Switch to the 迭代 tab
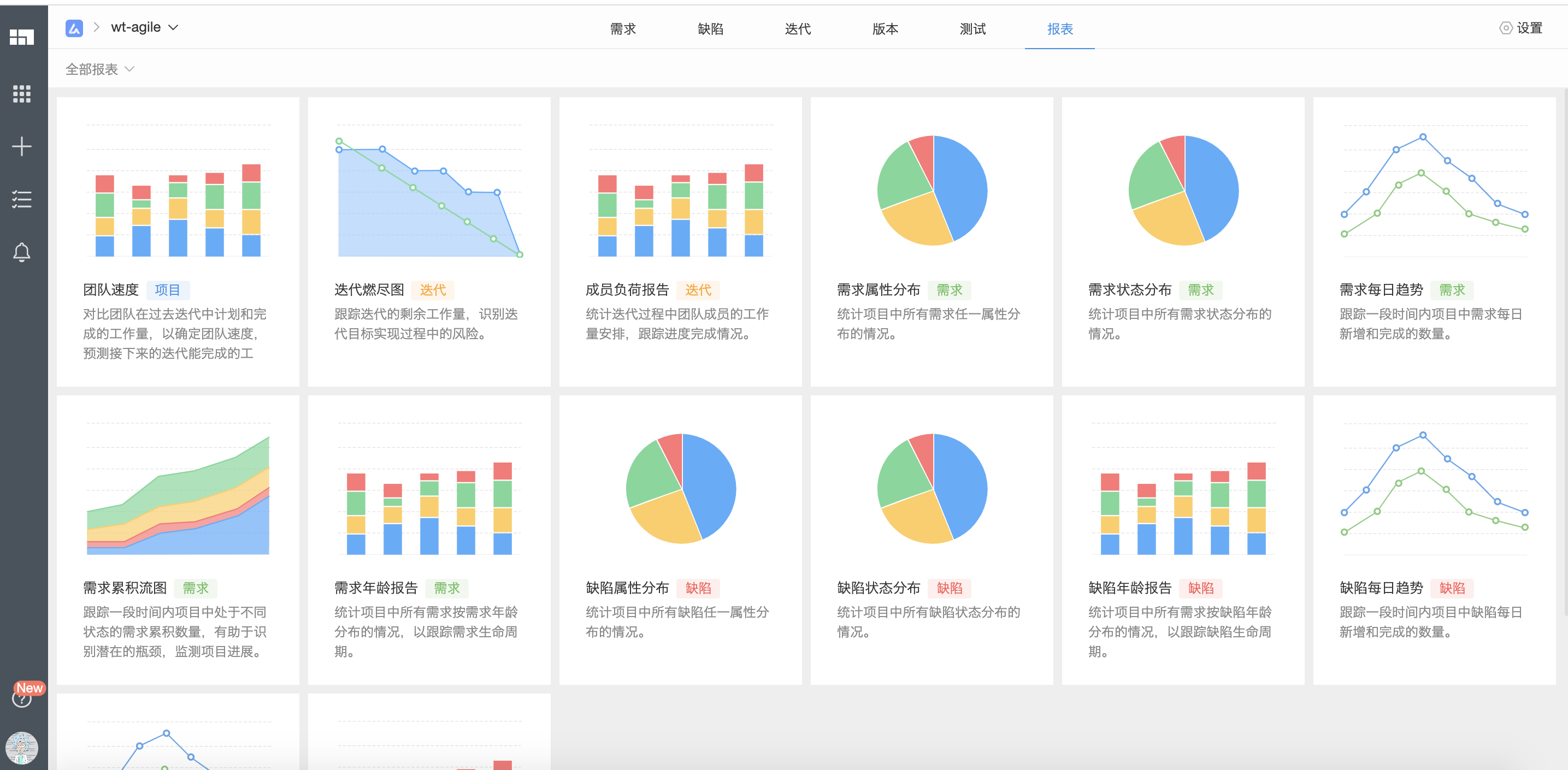The image size is (1568, 770). (798, 28)
